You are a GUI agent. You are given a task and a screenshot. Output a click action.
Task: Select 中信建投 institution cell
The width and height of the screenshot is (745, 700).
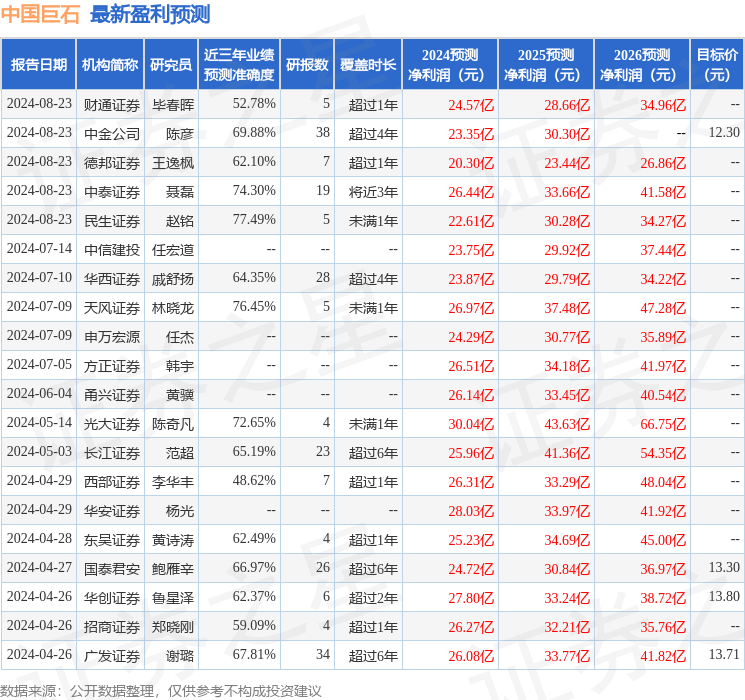tap(112, 250)
